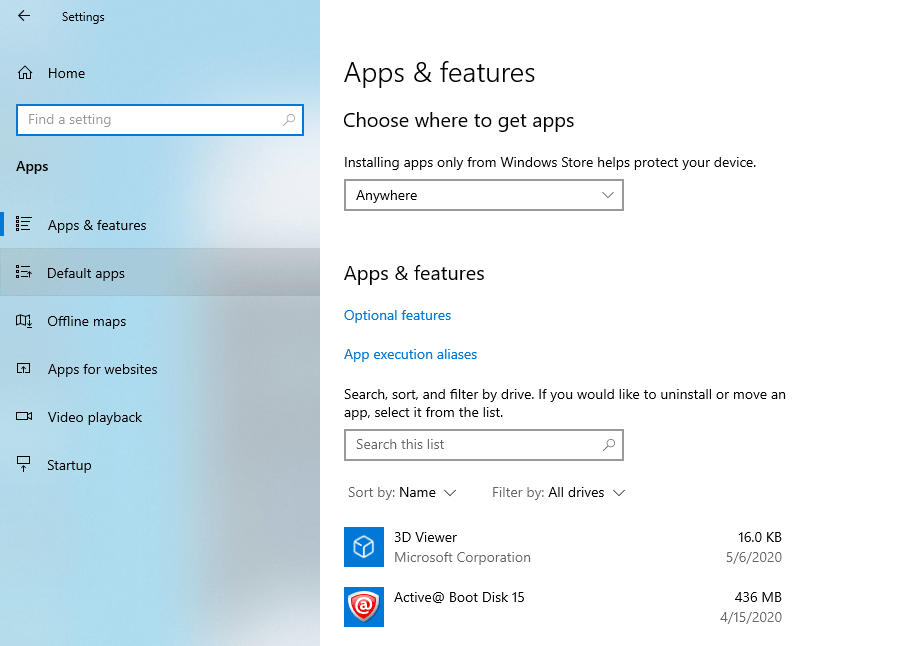Click the Active@ Boot Disk 15 icon

[x=363, y=606]
